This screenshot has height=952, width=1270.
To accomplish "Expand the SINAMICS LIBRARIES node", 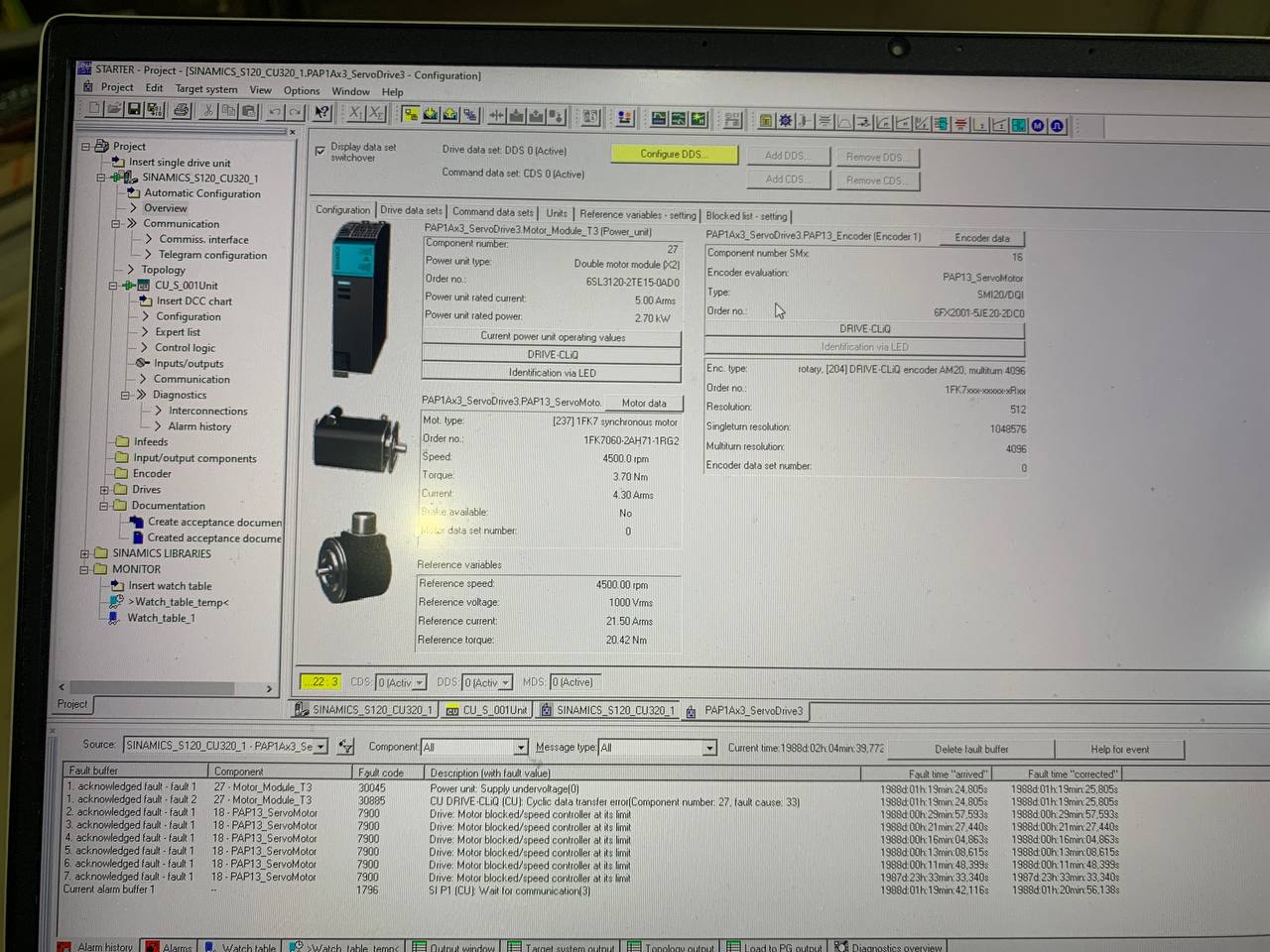I will click(x=84, y=553).
